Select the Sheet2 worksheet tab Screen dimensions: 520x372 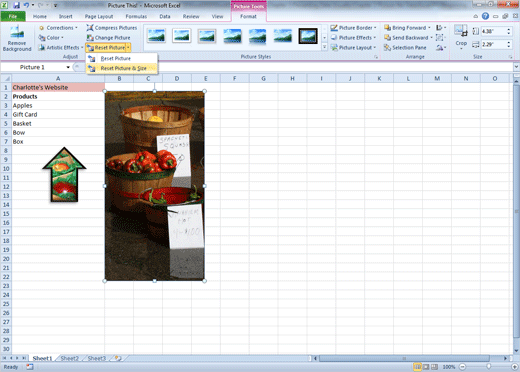tap(69, 358)
